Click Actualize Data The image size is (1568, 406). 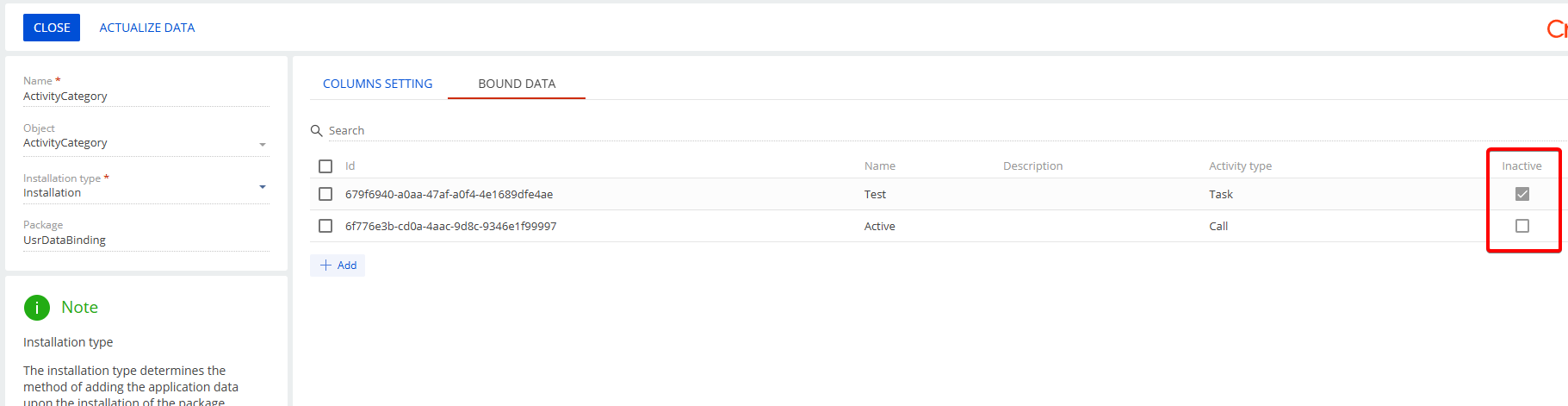pos(147,28)
